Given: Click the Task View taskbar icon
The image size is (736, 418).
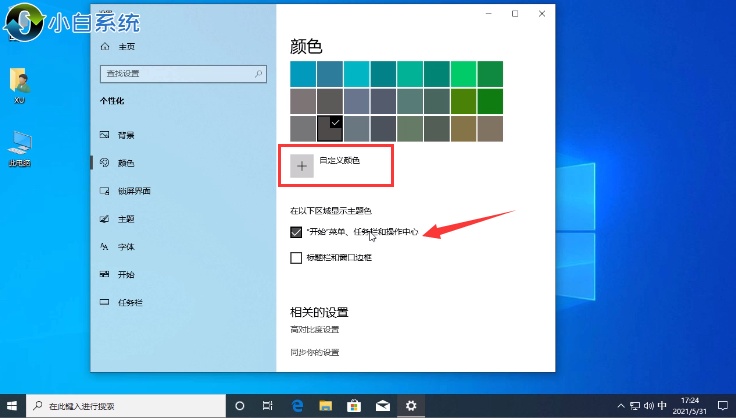Looking at the screenshot, I should (x=268, y=406).
